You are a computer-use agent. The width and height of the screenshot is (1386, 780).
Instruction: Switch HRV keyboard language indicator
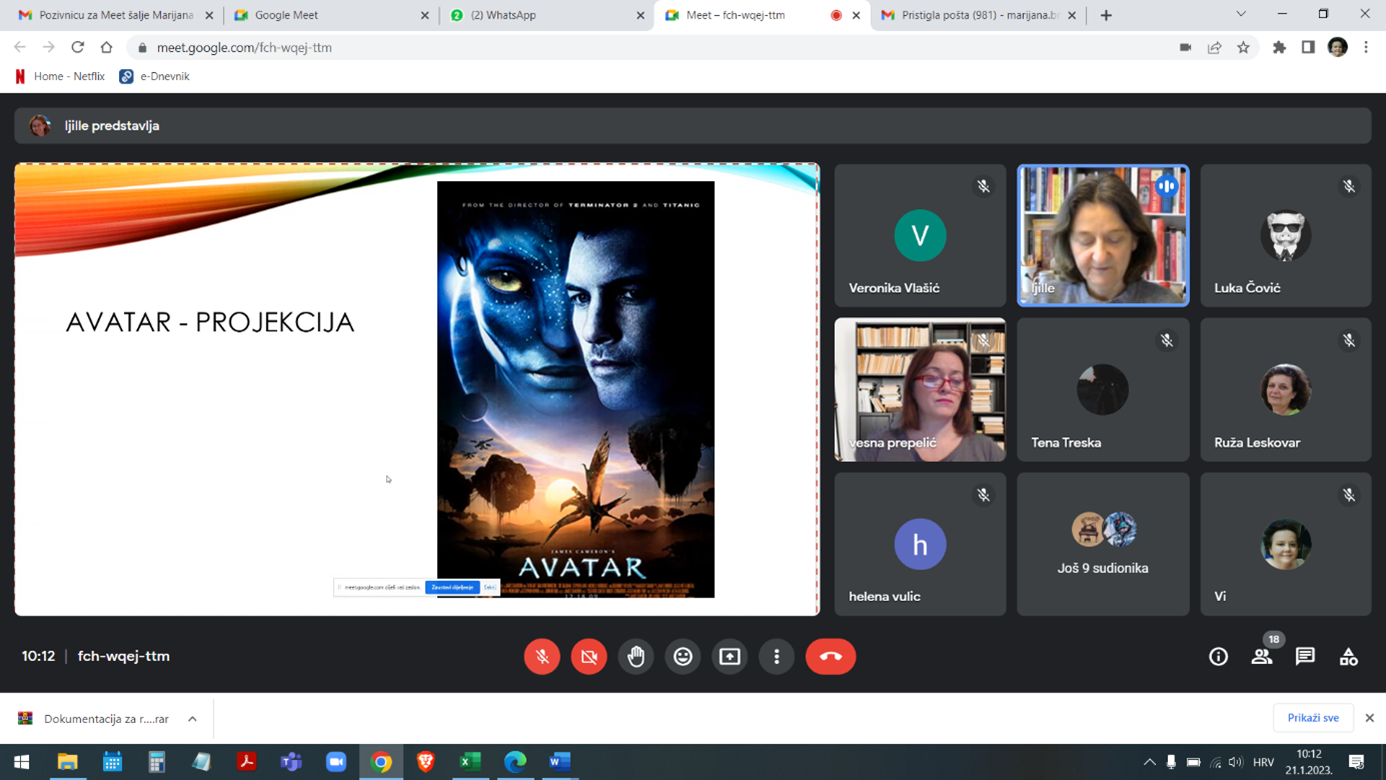point(1263,762)
